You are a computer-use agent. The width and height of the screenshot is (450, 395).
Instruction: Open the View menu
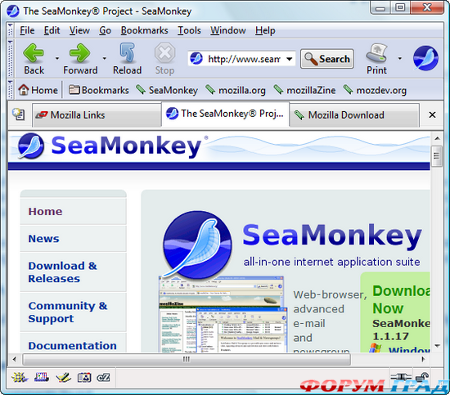(x=79, y=30)
